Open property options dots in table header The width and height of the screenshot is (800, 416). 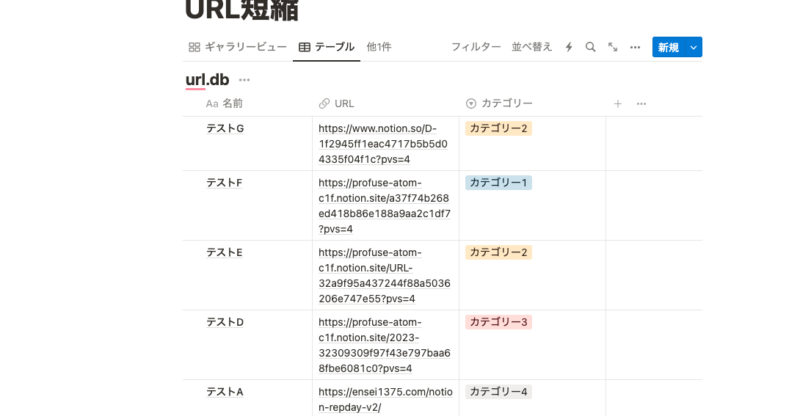coord(641,104)
